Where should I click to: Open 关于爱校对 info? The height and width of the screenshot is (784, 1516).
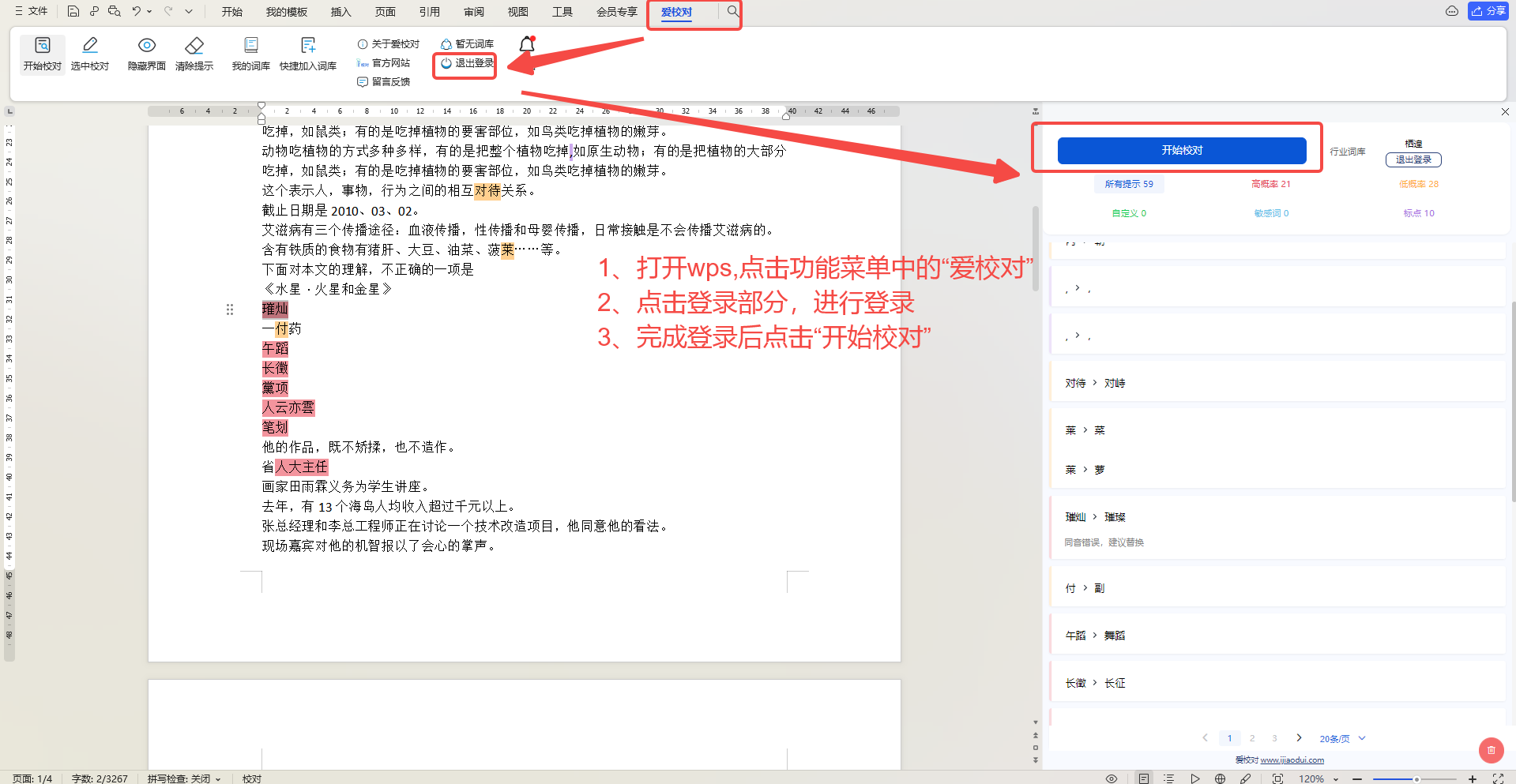coord(389,44)
